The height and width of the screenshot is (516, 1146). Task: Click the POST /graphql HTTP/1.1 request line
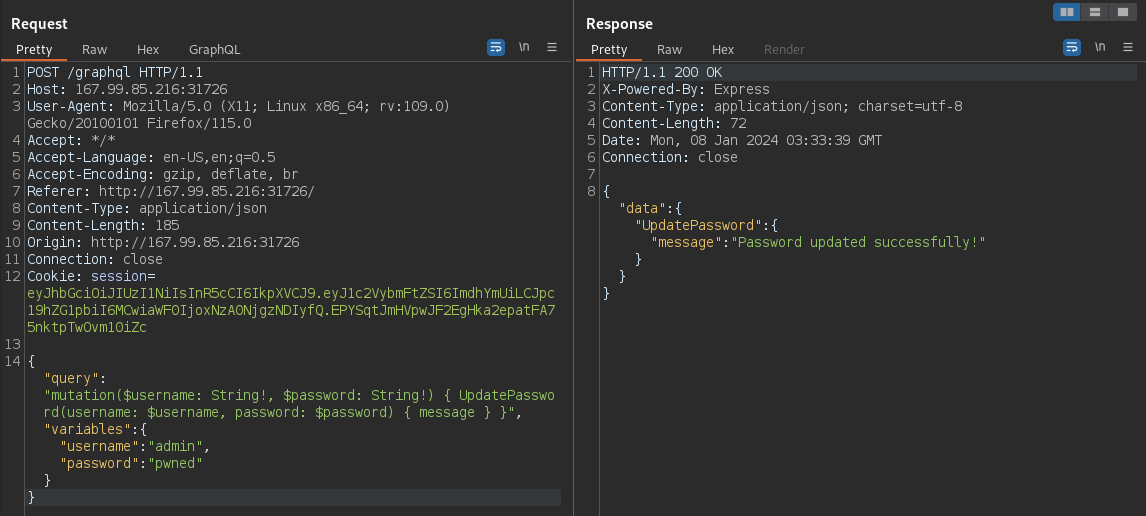[x=115, y=72]
